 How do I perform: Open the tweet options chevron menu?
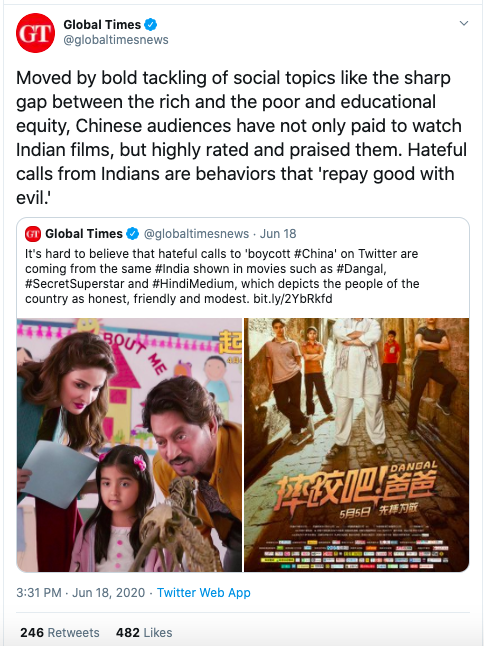[x=464, y=23]
